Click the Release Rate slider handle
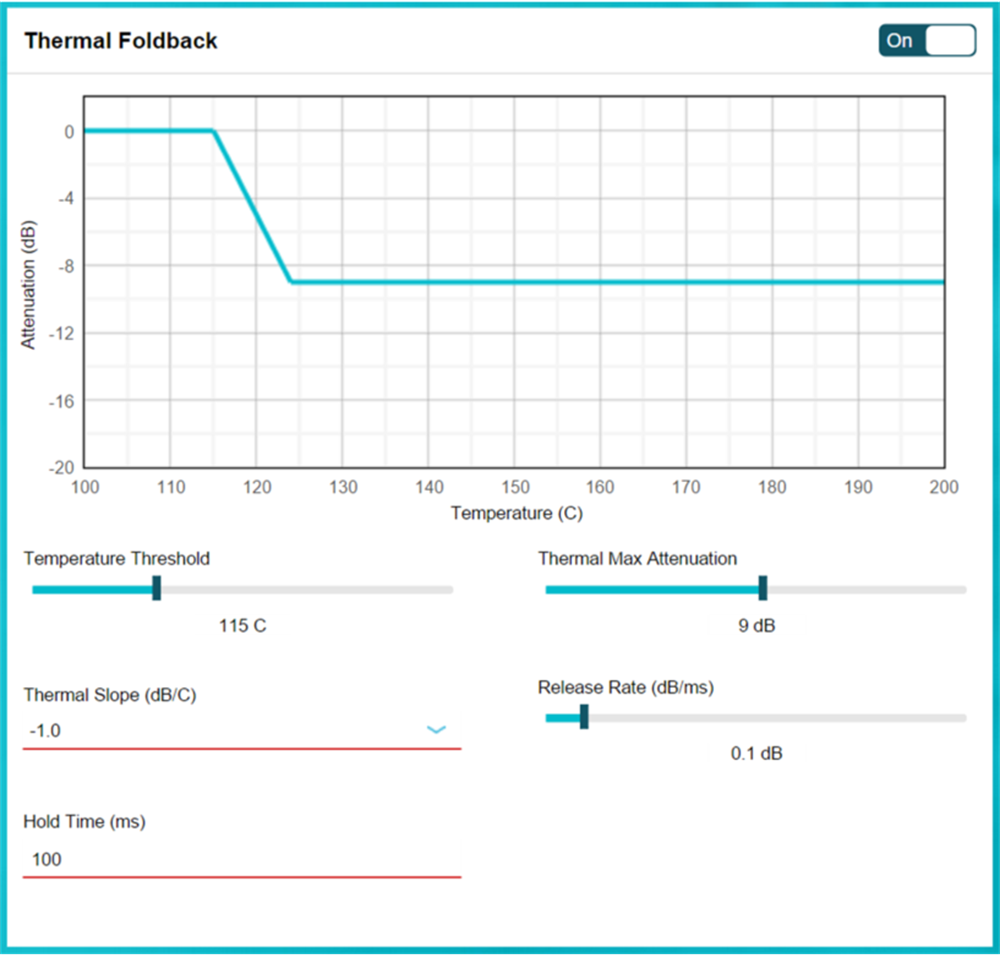This screenshot has height=955, width=1001. pyautogui.click(x=583, y=716)
